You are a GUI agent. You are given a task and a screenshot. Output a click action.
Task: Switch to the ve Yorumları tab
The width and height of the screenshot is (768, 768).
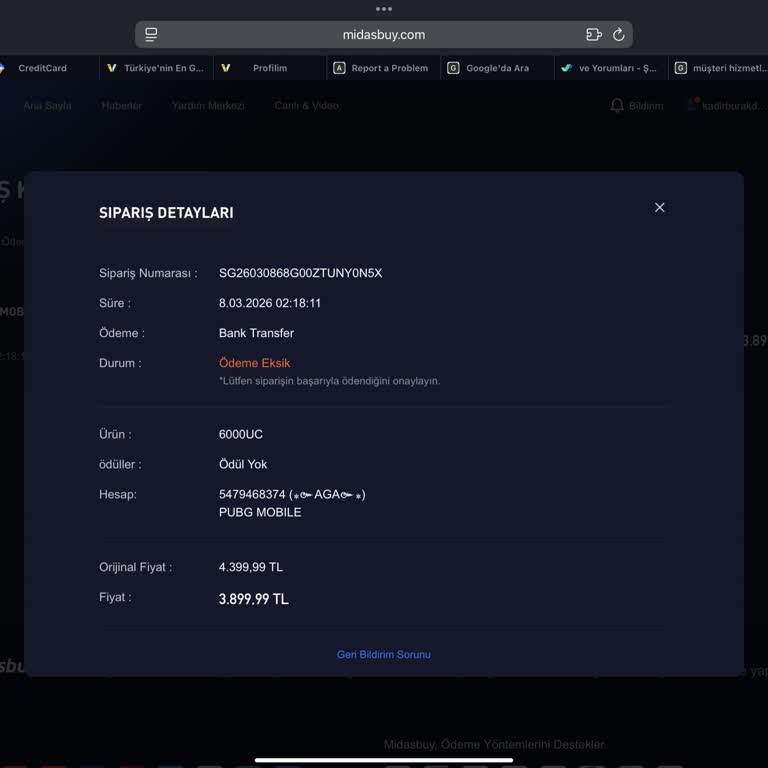611,68
